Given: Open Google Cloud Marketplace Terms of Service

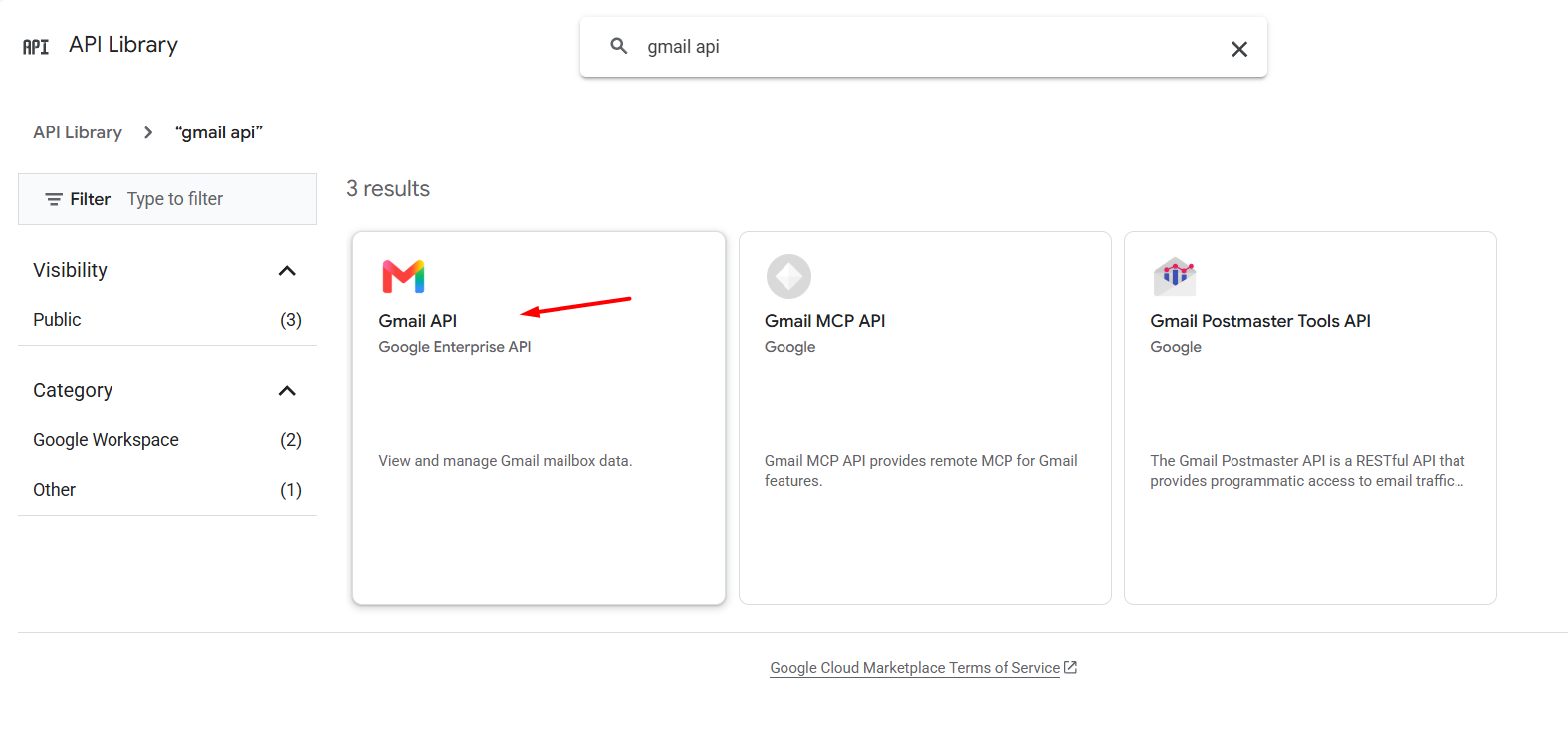Looking at the screenshot, I should pyautogui.click(x=915, y=668).
